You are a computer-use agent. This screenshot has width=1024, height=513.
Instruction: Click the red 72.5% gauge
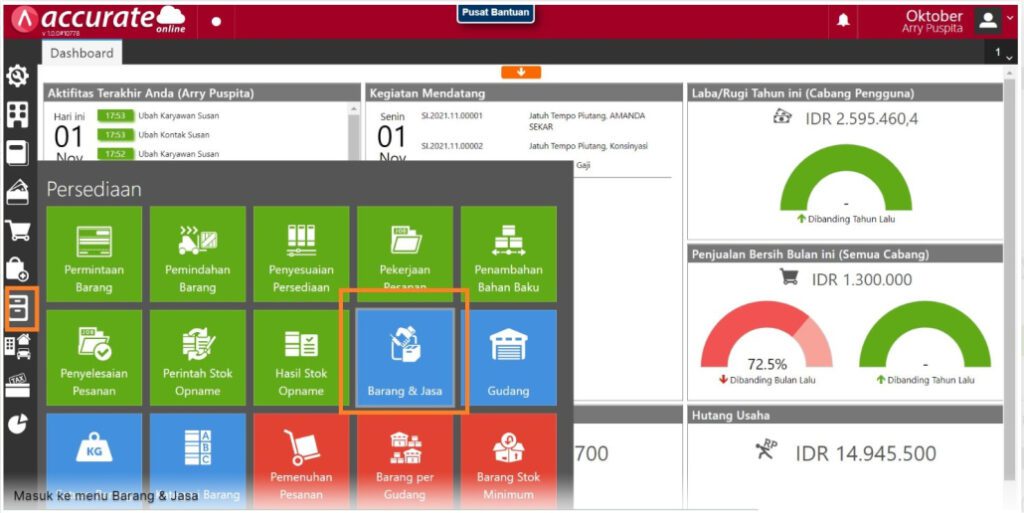tap(766, 334)
